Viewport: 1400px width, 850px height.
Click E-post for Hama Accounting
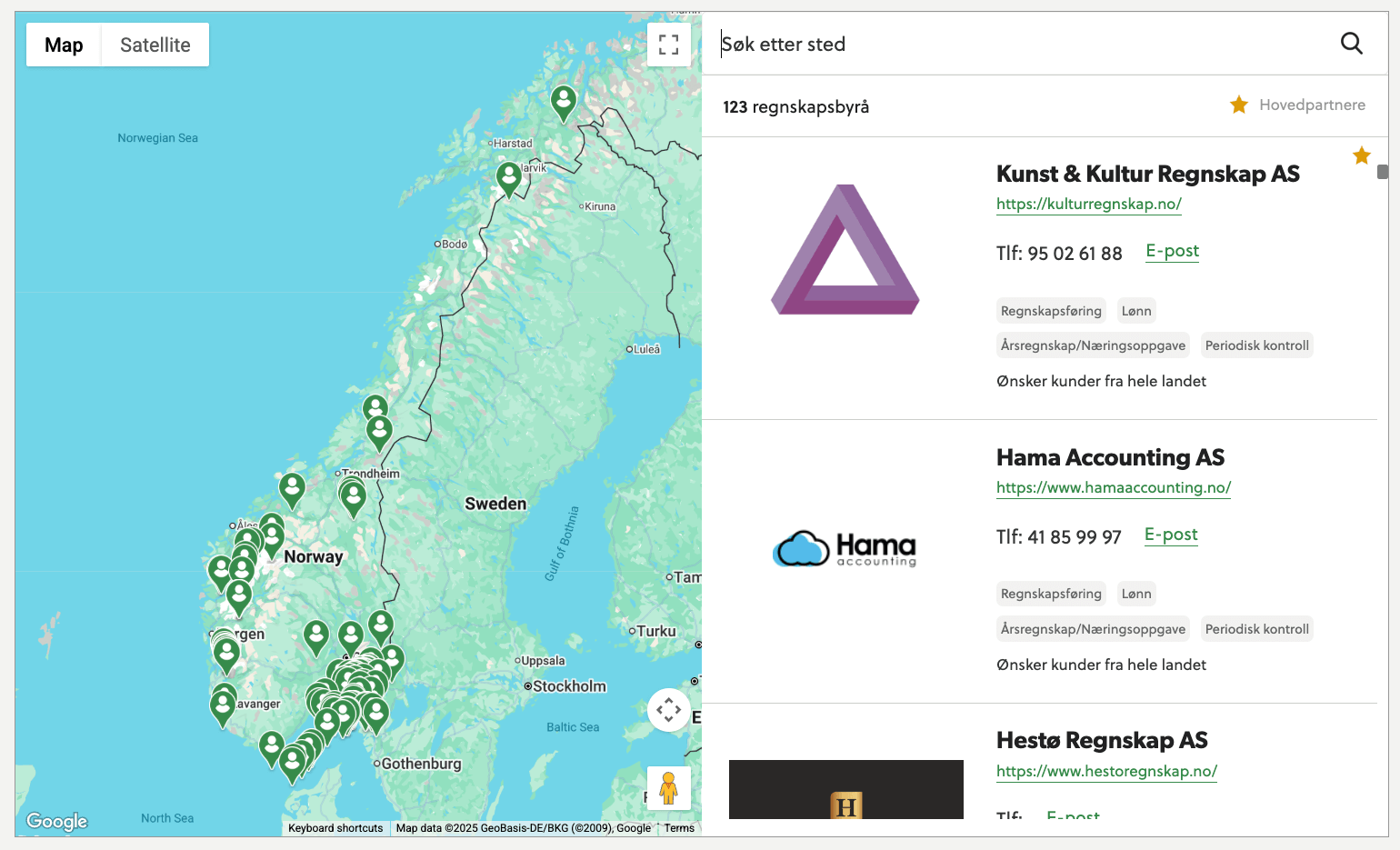1171,535
